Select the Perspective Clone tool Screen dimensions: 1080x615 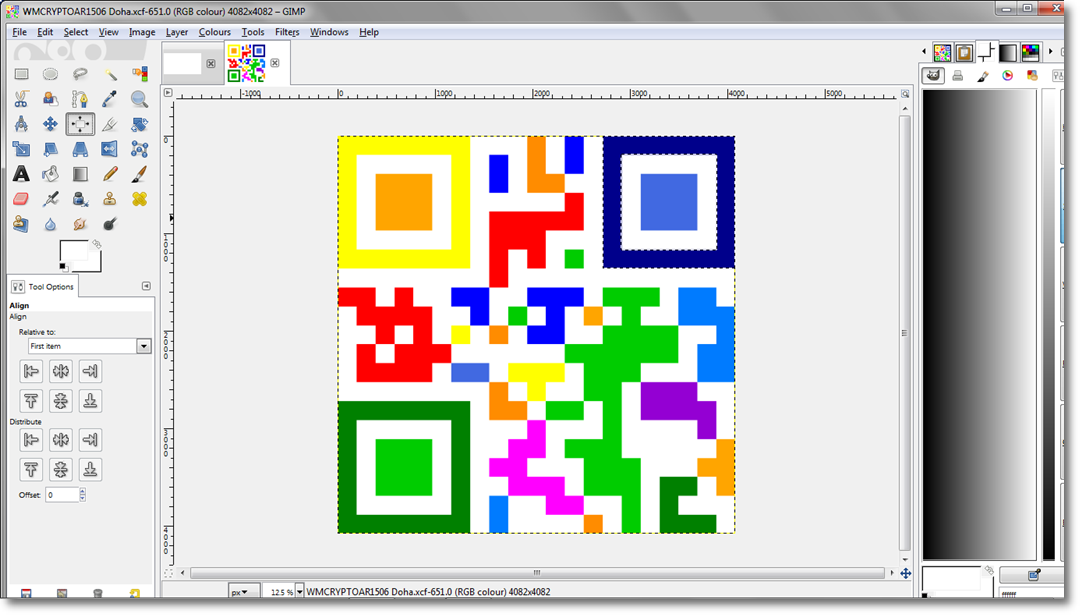pyautogui.click(x=21, y=224)
